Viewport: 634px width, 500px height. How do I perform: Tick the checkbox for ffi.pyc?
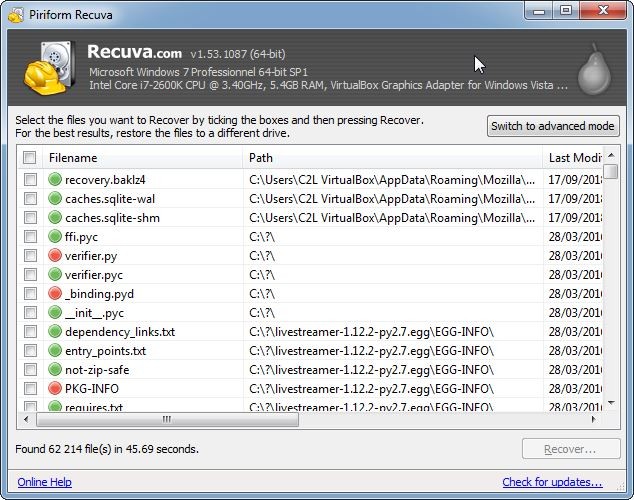(30, 236)
